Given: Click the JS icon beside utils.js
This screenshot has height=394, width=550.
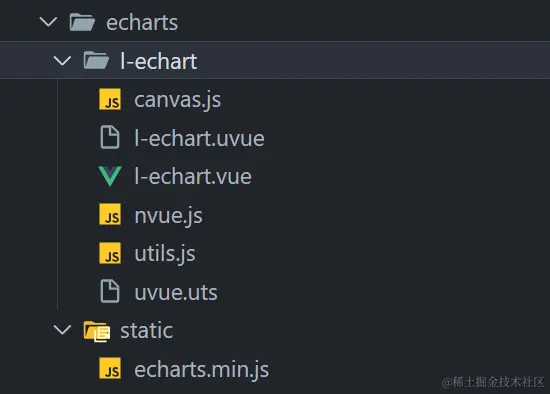Looking at the screenshot, I should pyautogui.click(x=110, y=253).
